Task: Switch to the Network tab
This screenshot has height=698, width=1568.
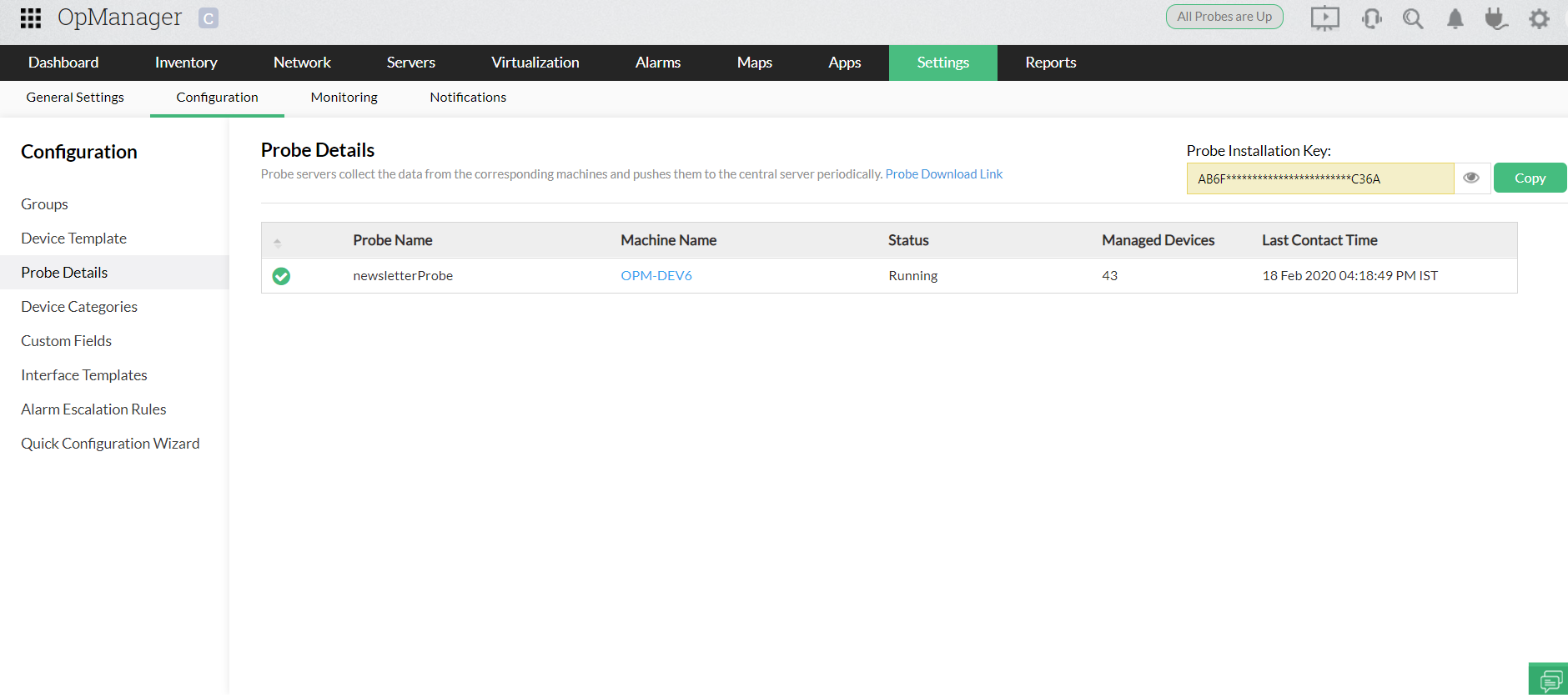Action: [302, 63]
